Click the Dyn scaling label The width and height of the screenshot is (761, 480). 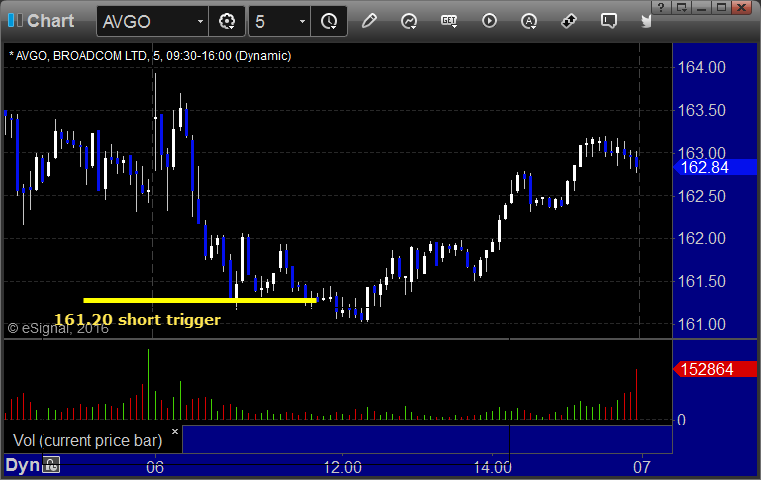tap(22, 465)
